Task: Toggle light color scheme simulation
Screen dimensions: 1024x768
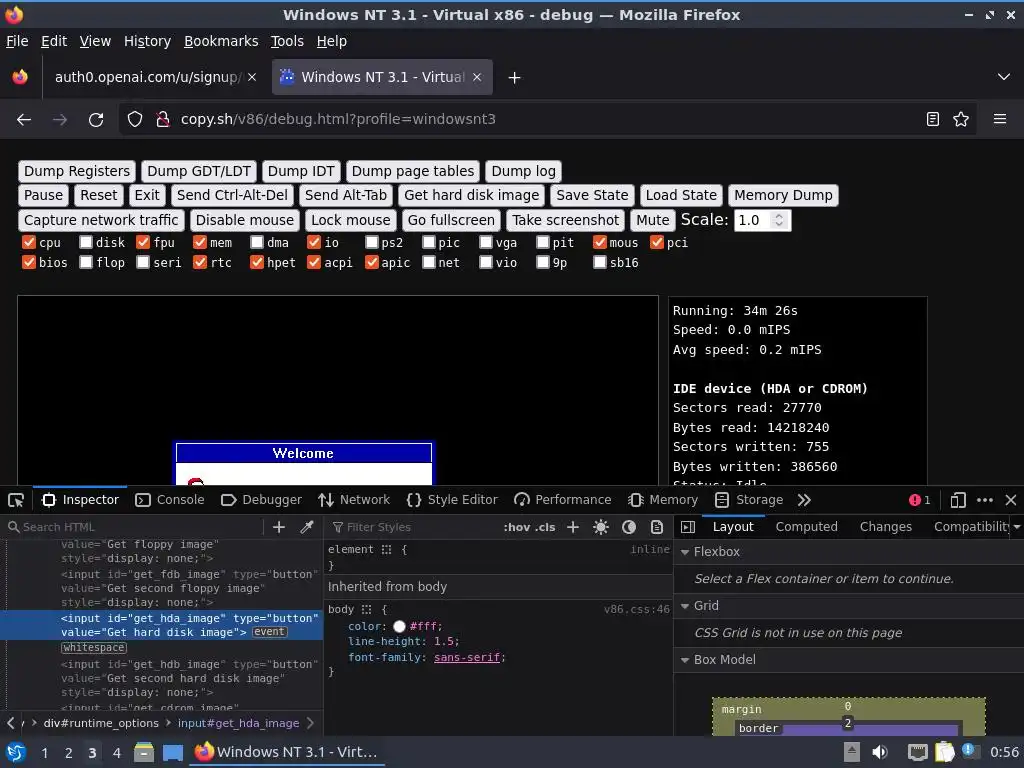Action: (x=601, y=527)
